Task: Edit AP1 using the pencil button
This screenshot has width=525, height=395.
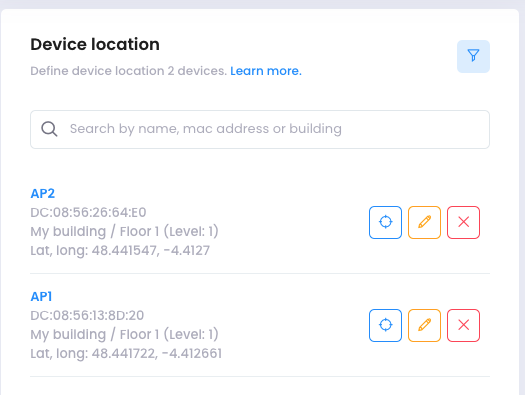Action: (424, 325)
